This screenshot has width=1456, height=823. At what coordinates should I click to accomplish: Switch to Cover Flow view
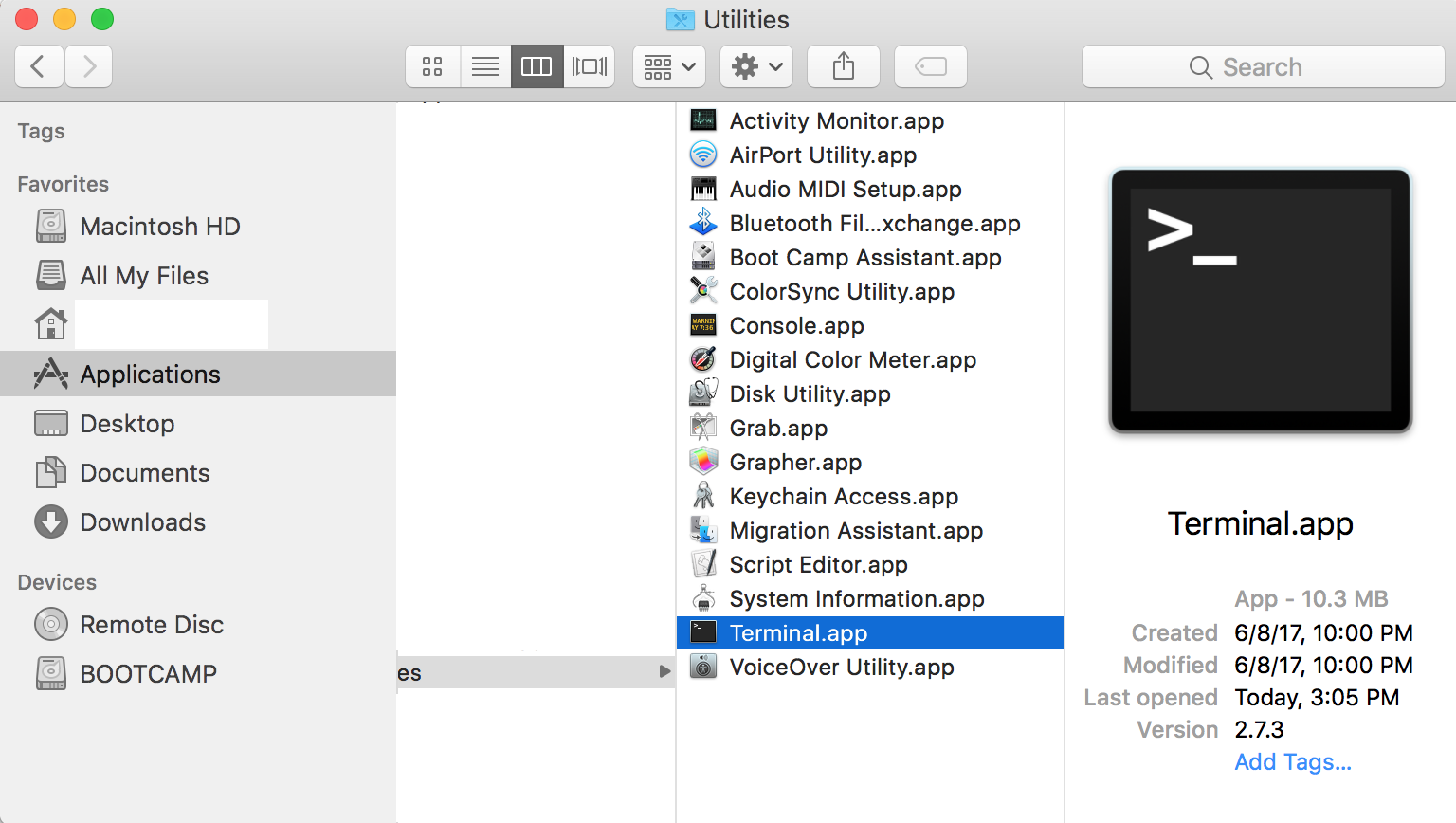coord(590,66)
